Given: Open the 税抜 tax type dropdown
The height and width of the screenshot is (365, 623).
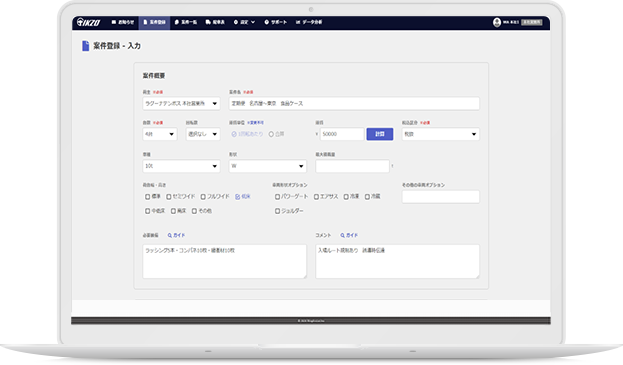Looking at the screenshot, I should [x=441, y=134].
